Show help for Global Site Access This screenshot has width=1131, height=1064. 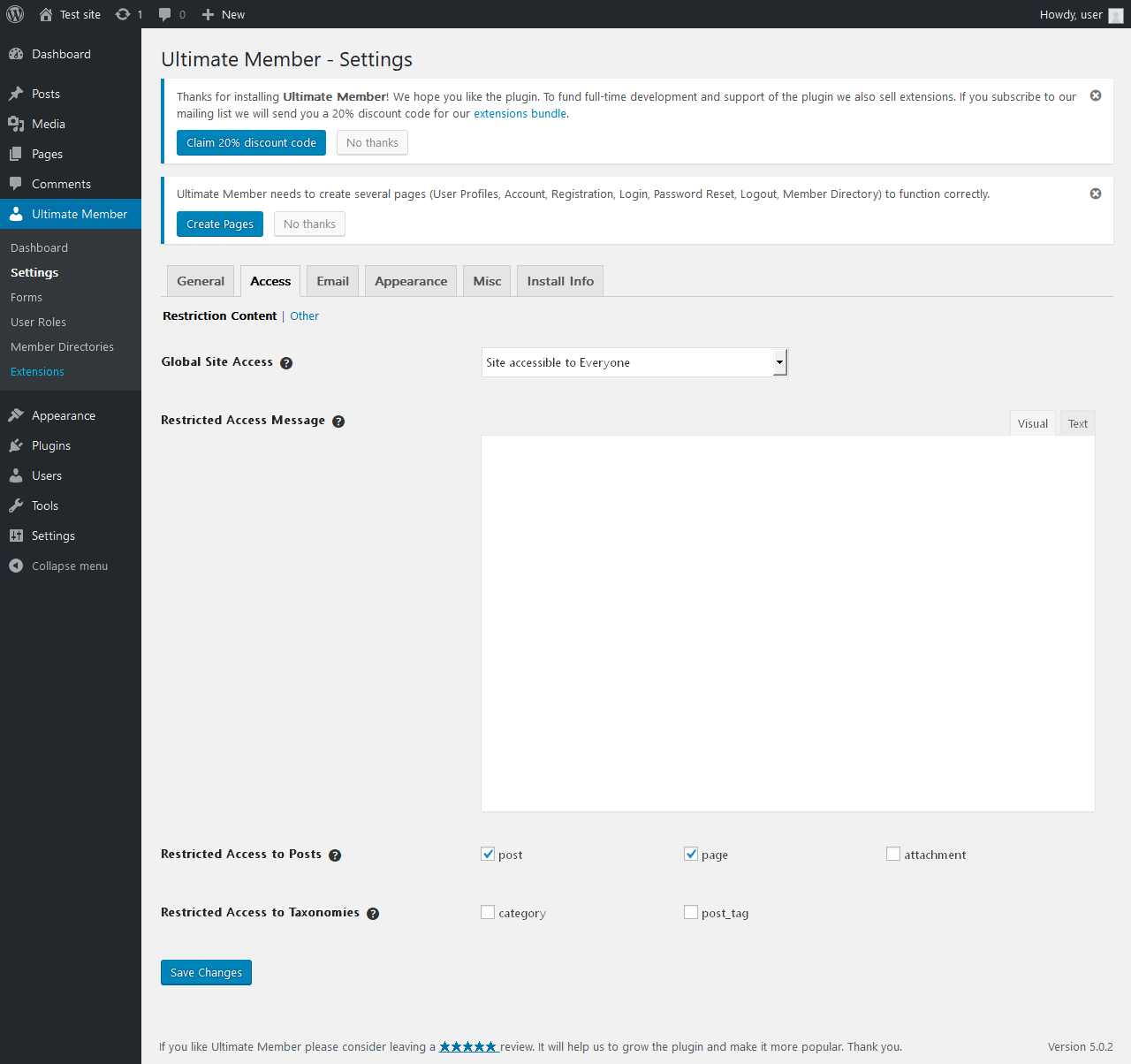point(286,363)
